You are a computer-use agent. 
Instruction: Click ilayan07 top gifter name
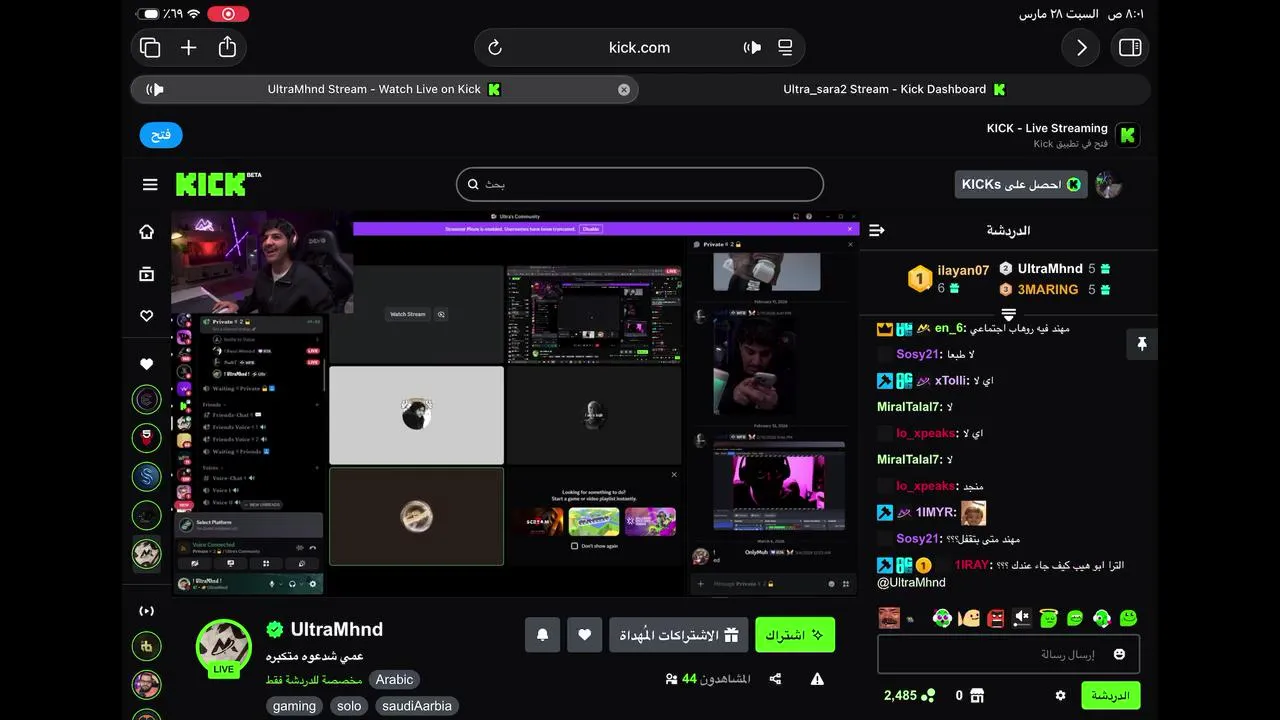point(963,270)
